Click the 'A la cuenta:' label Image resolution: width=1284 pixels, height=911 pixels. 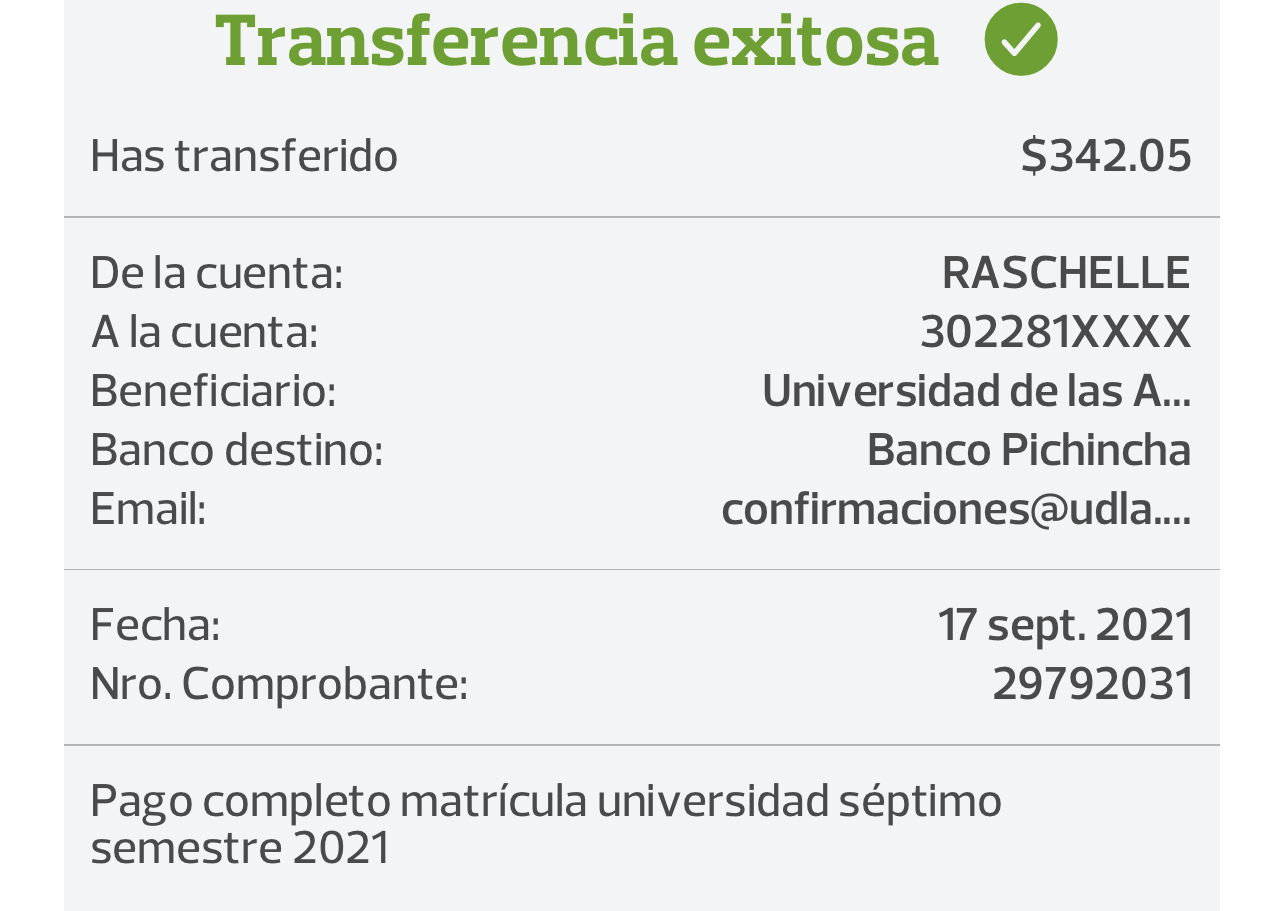click(205, 332)
